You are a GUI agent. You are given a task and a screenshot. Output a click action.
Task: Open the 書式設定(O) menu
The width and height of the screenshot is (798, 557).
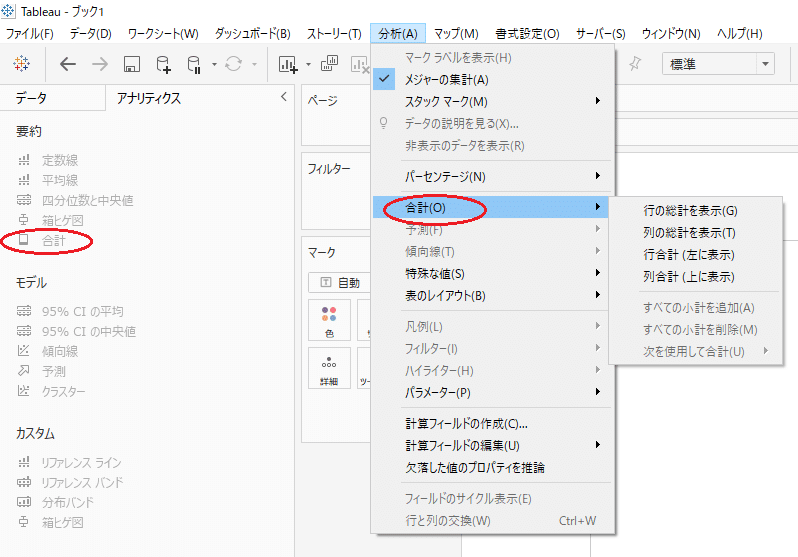pyautogui.click(x=527, y=34)
